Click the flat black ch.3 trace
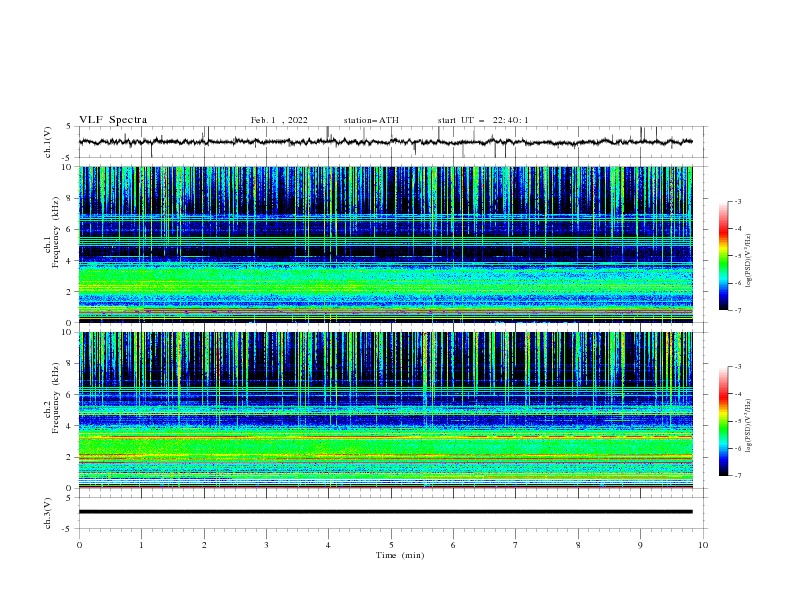This screenshot has height=612, width=792. point(385,512)
